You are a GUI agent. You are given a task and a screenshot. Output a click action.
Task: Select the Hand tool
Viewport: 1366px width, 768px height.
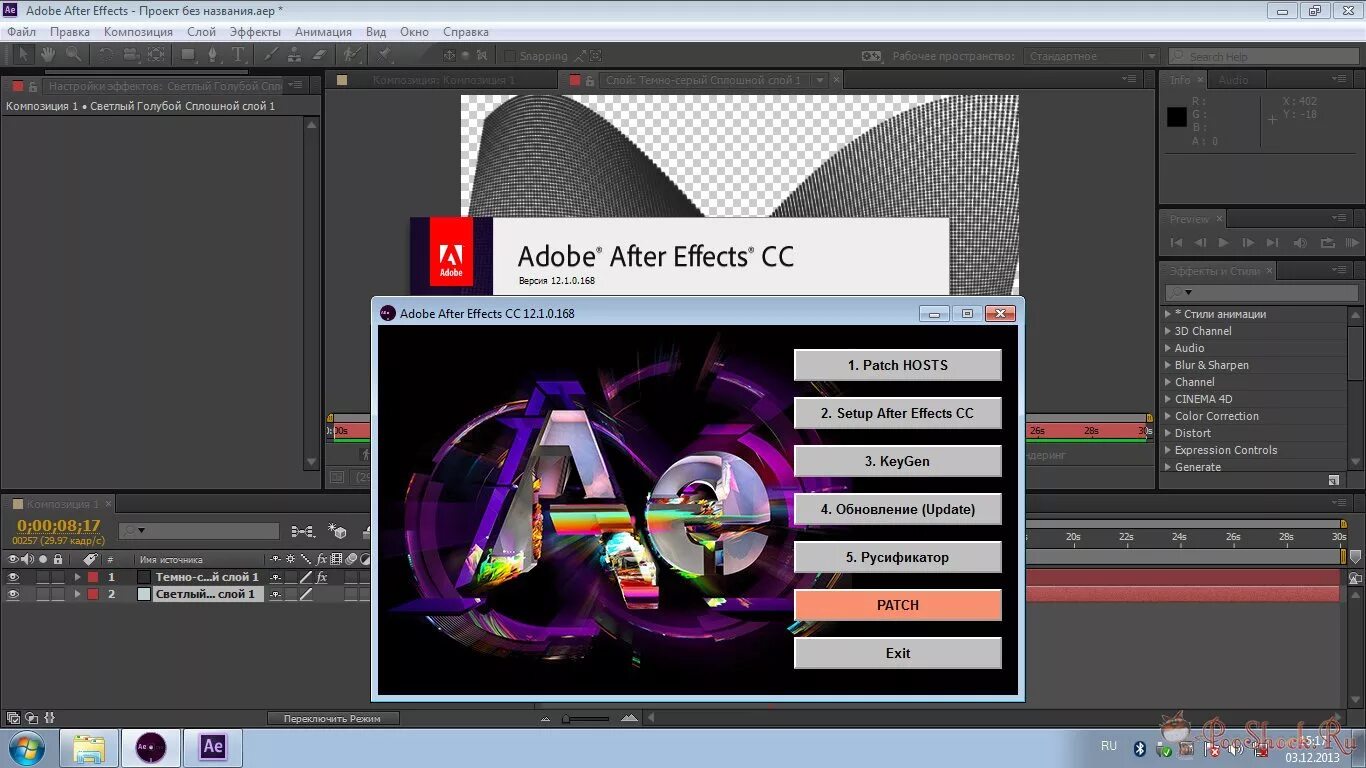point(48,55)
